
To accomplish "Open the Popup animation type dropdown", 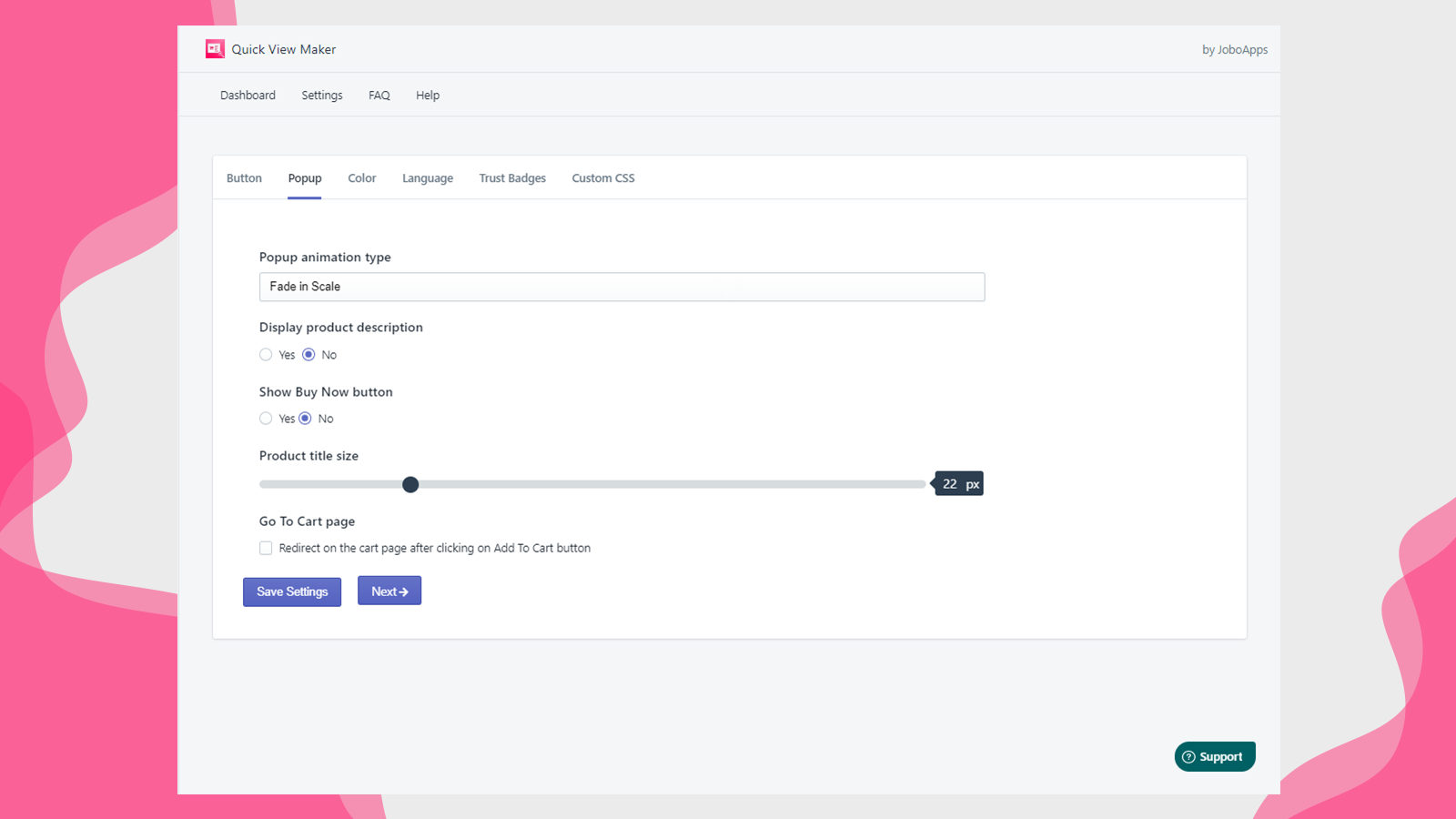I will (x=622, y=287).
